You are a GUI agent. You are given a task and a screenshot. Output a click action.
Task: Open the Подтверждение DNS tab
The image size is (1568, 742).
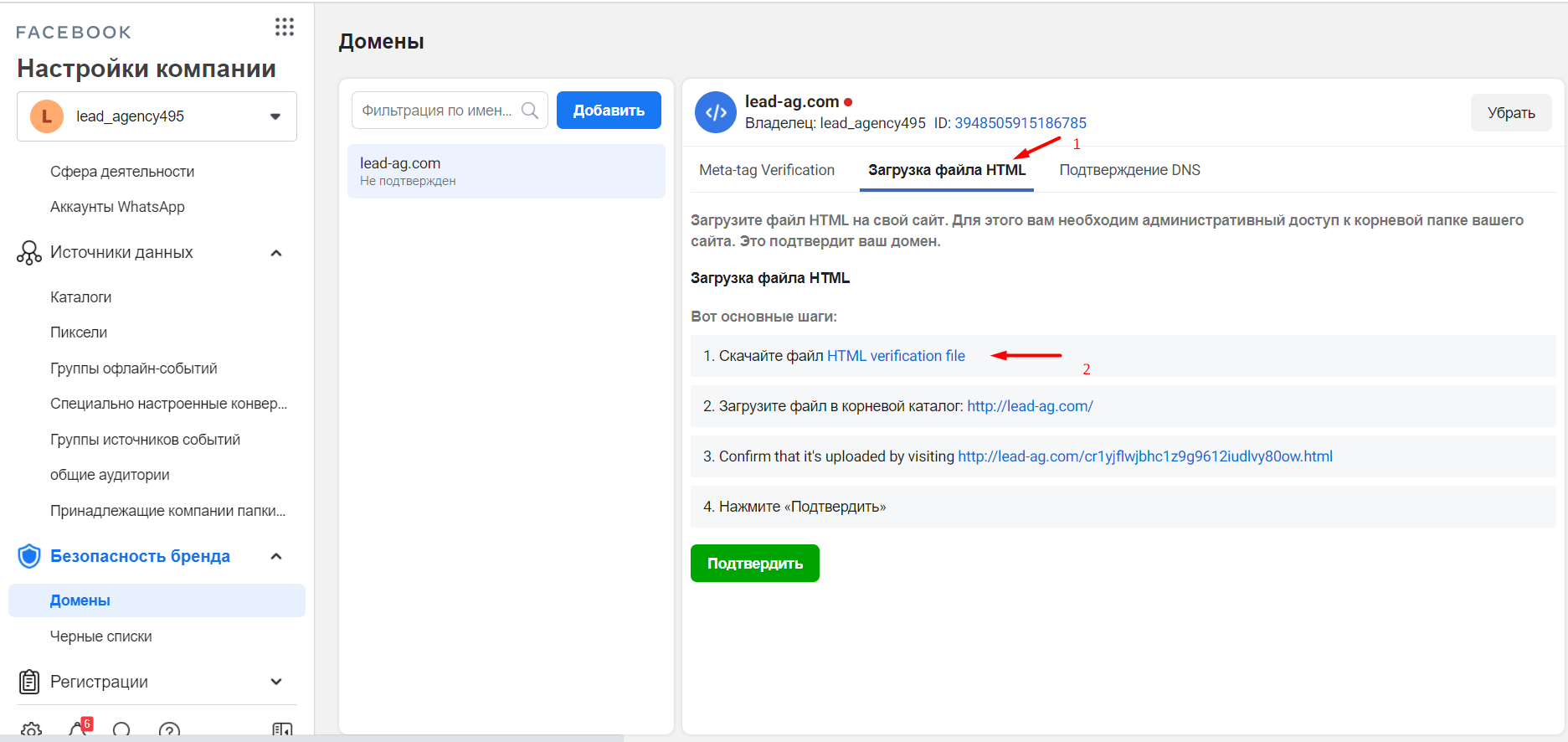click(1129, 170)
